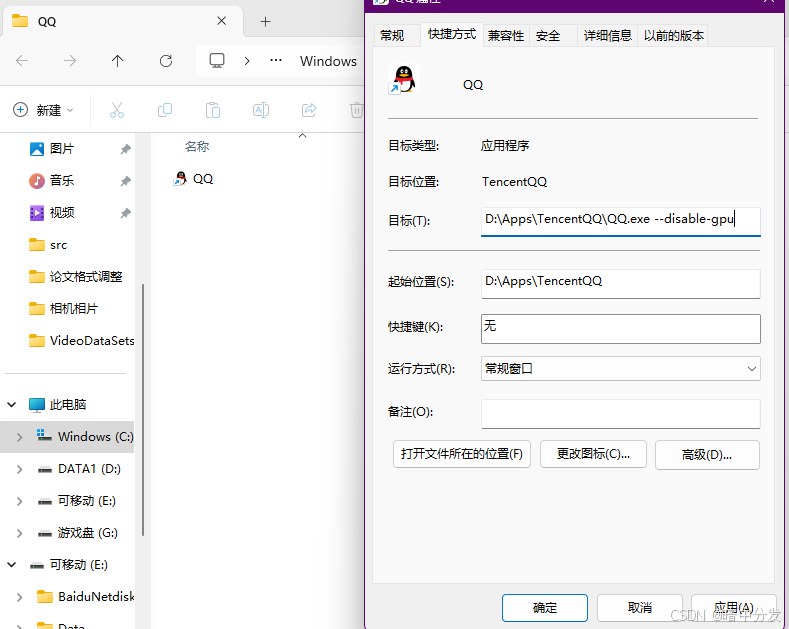
Task: Go forward with the right arrow
Action: (x=70, y=61)
